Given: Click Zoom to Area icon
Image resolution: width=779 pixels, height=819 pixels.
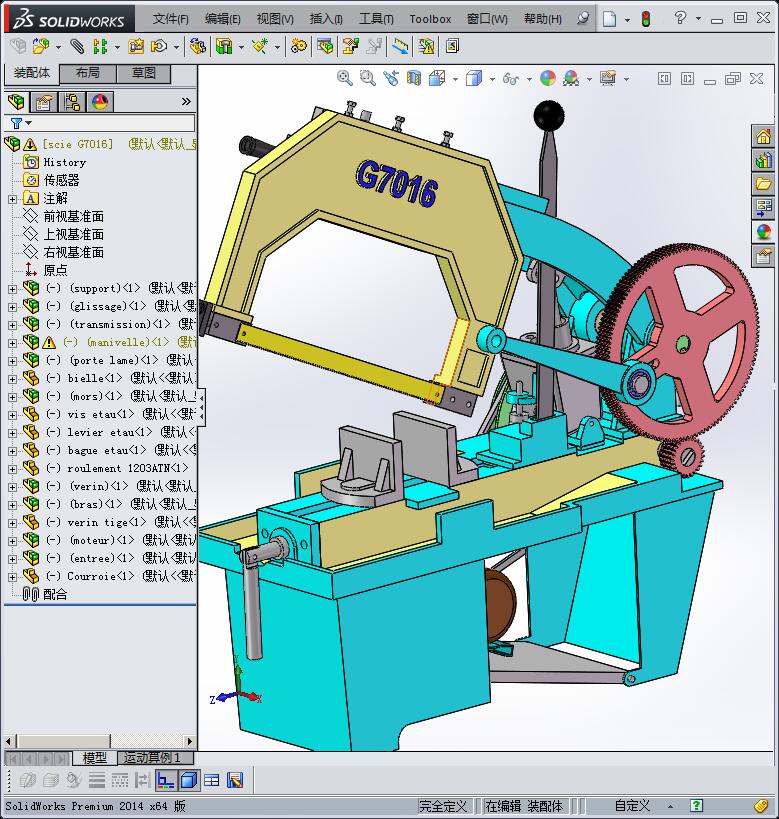Looking at the screenshot, I should click(367, 78).
